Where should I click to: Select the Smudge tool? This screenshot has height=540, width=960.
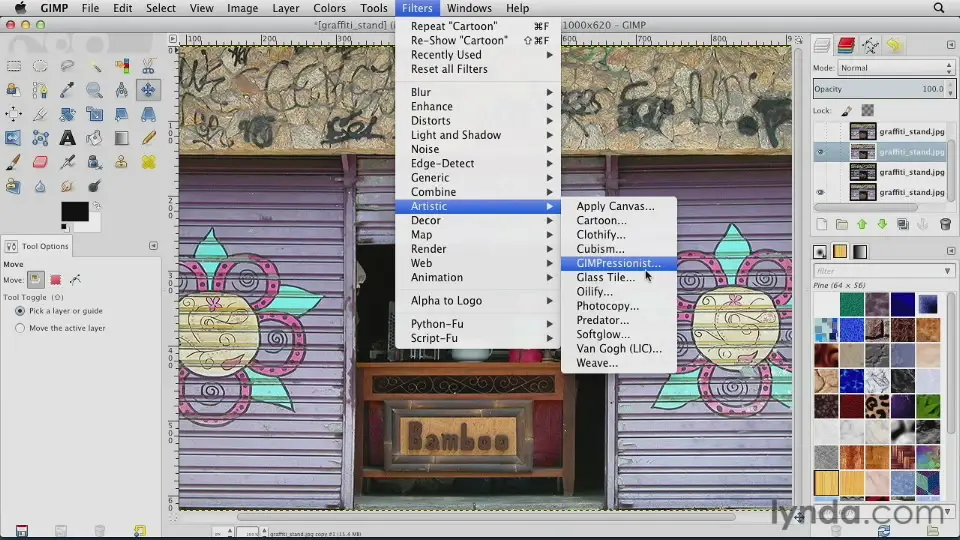pyautogui.click(x=67, y=186)
